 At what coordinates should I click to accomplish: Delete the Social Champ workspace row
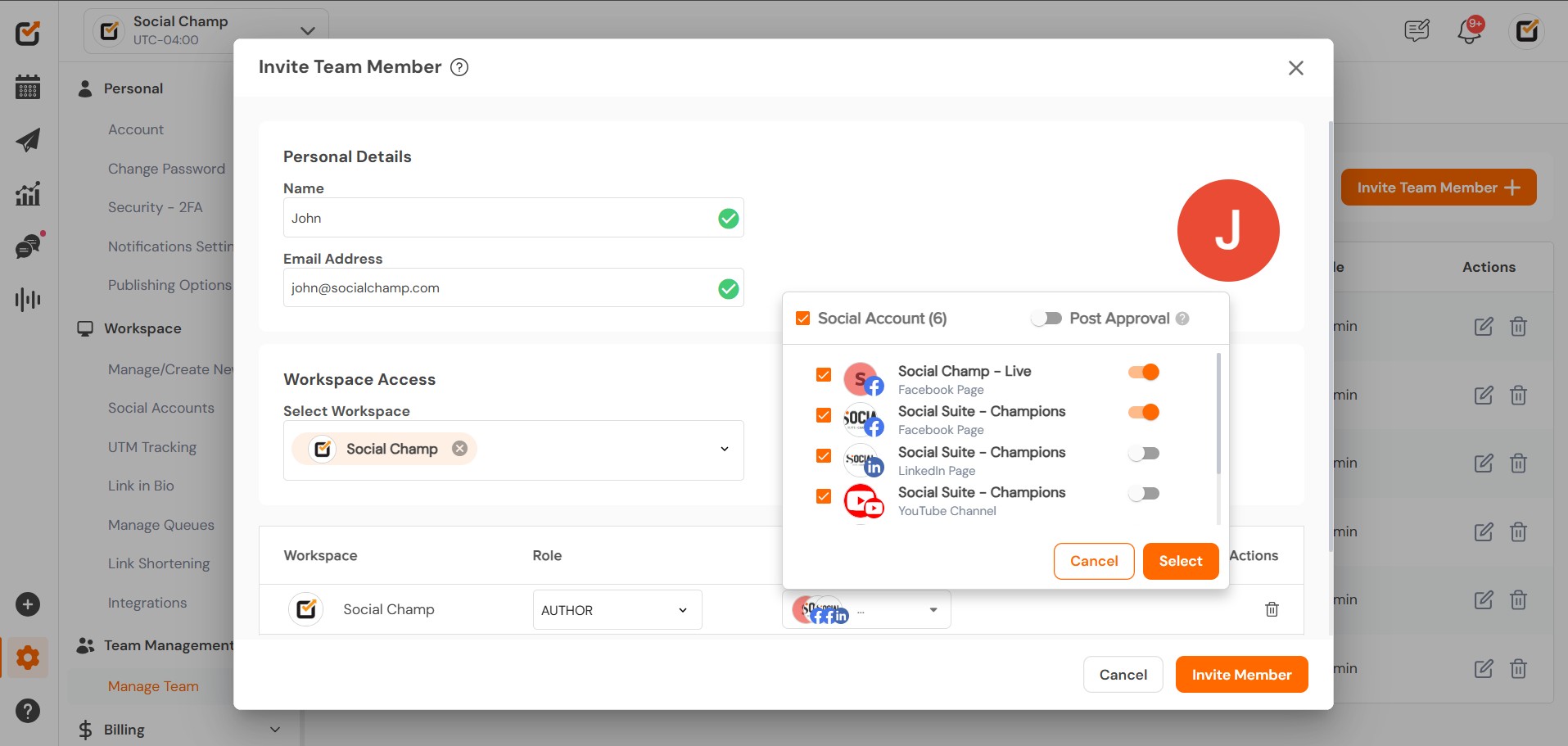1272,609
